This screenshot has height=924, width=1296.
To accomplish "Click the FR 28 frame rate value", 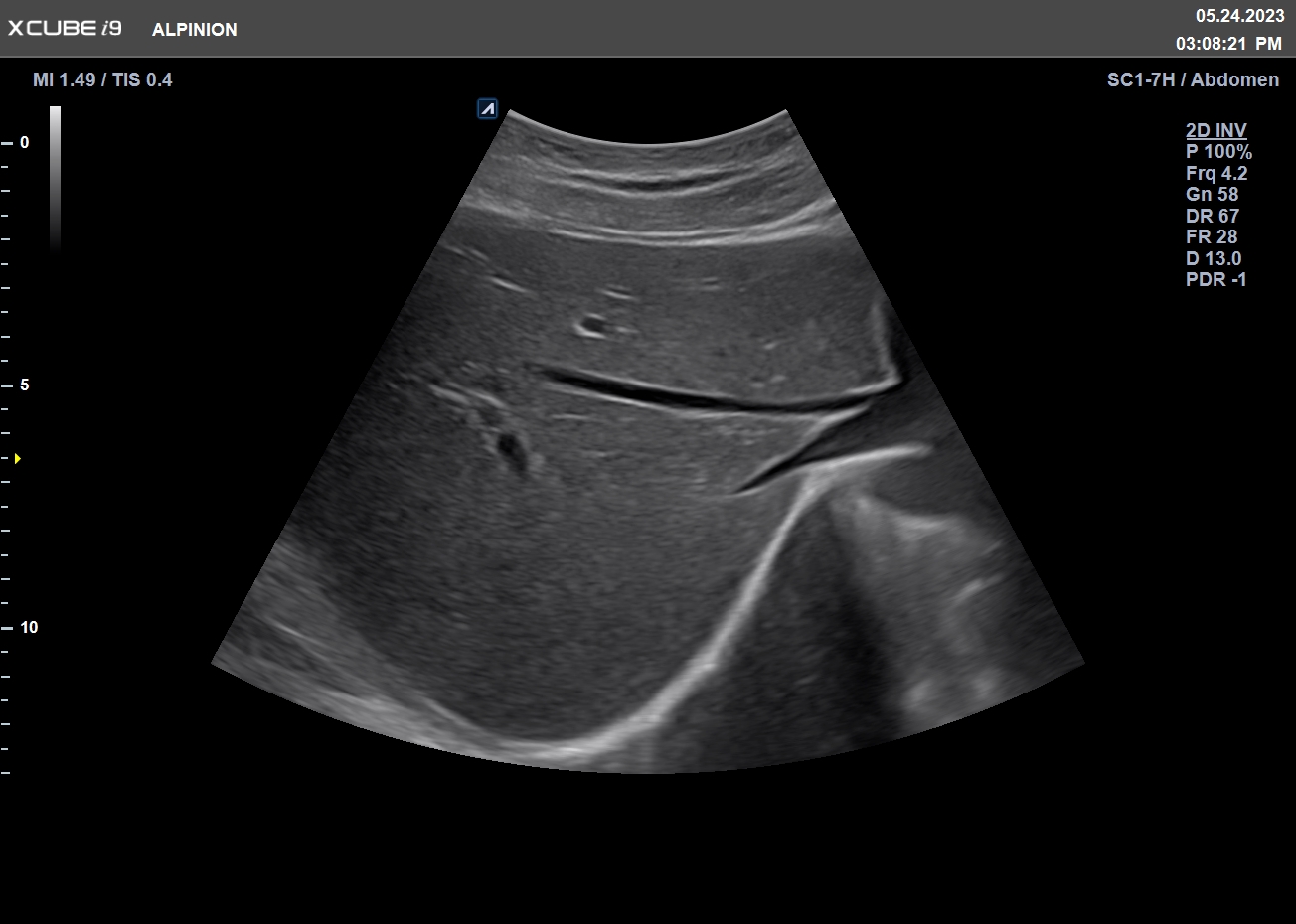I will point(1212,236).
